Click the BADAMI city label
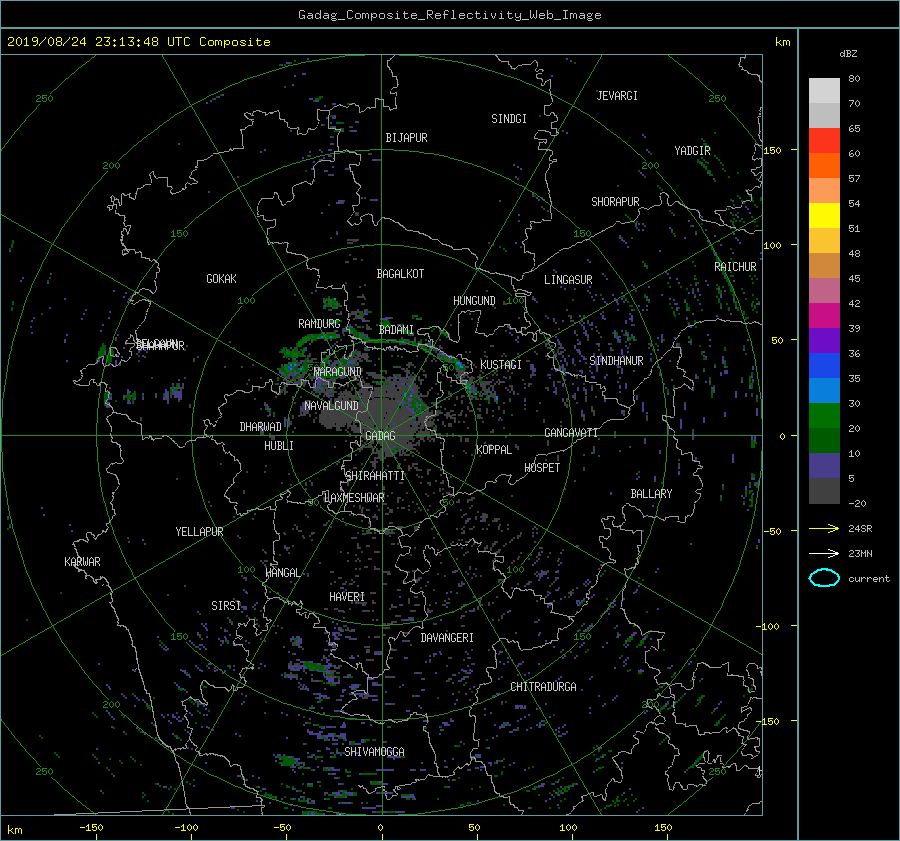Image resolution: width=900 pixels, height=841 pixels. click(396, 330)
